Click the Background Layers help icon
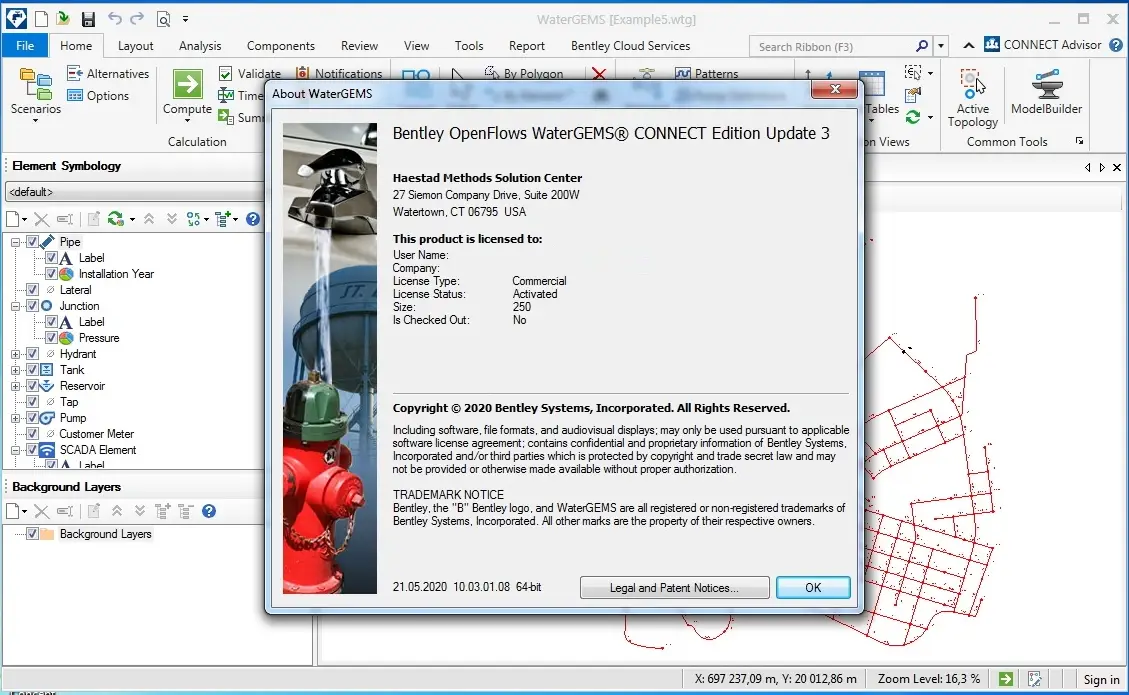The height and width of the screenshot is (695, 1129). (209, 511)
